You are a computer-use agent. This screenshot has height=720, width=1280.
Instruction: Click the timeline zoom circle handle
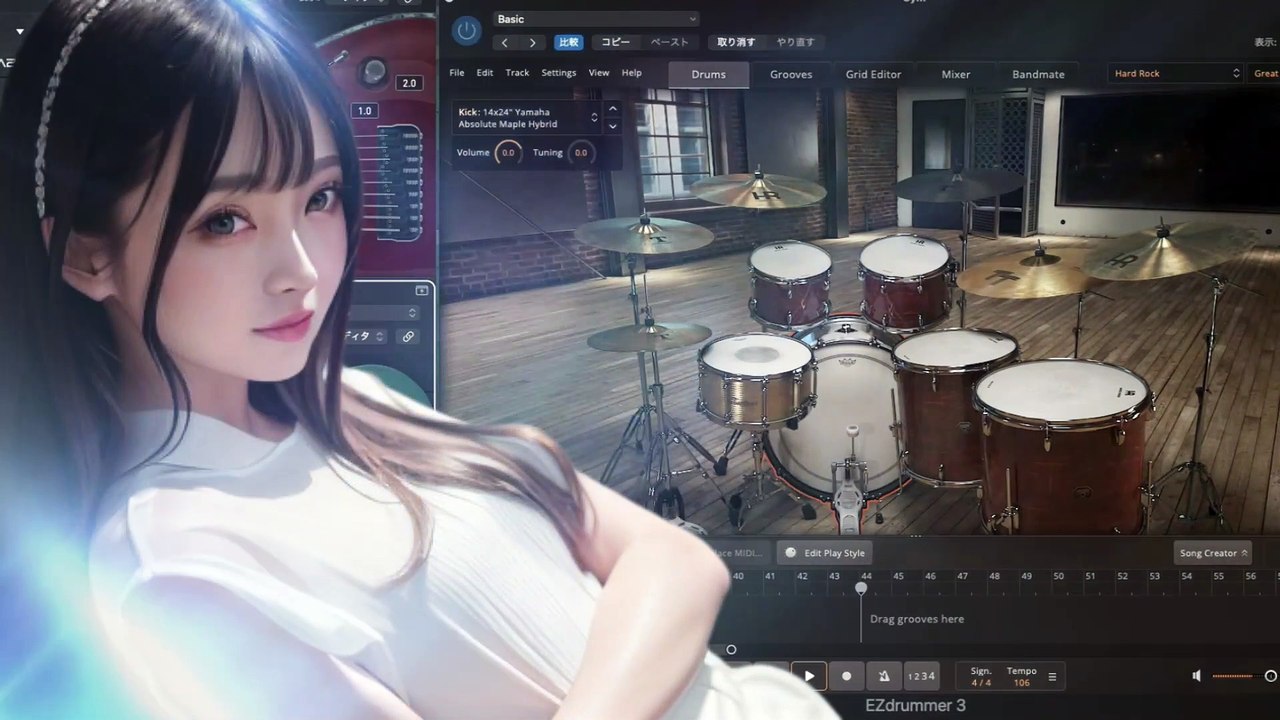(x=731, y=650)
